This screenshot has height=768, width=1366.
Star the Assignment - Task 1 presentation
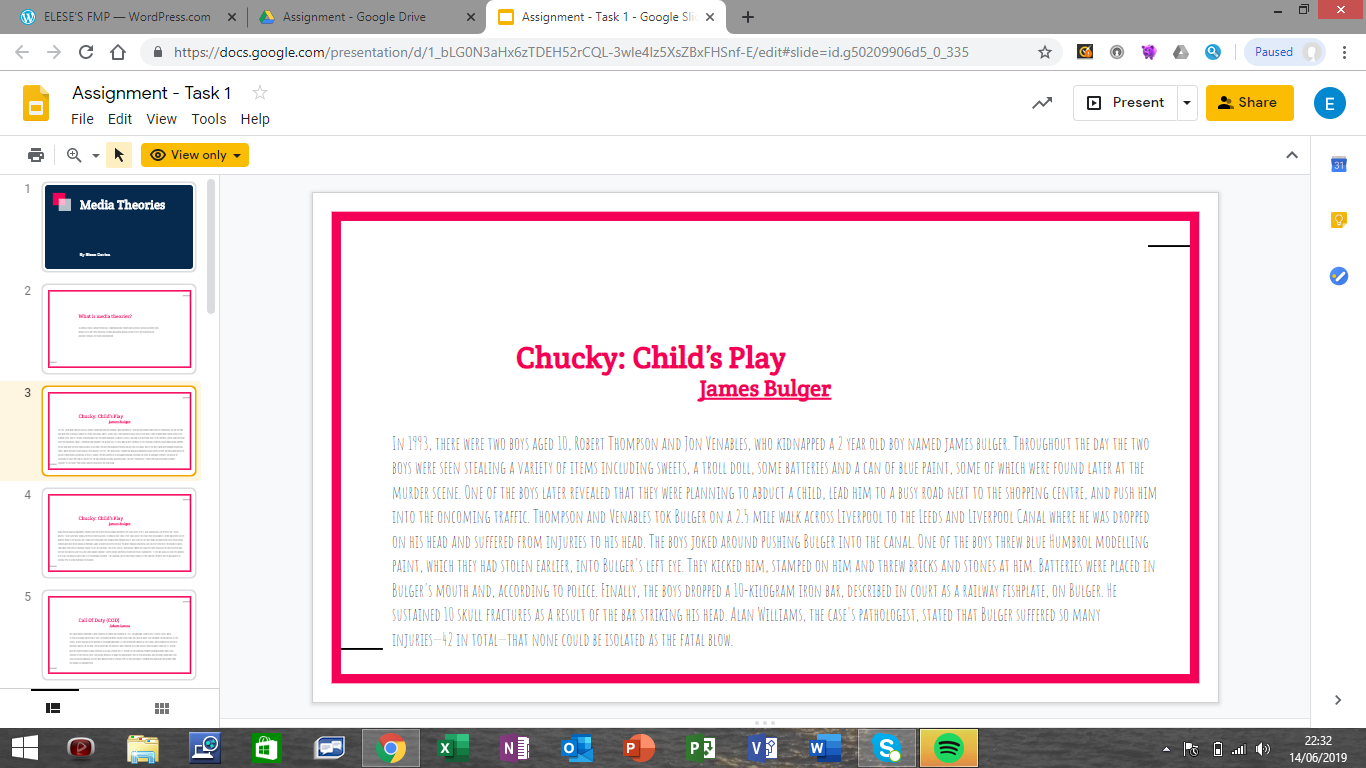click(x=260, y=93)
